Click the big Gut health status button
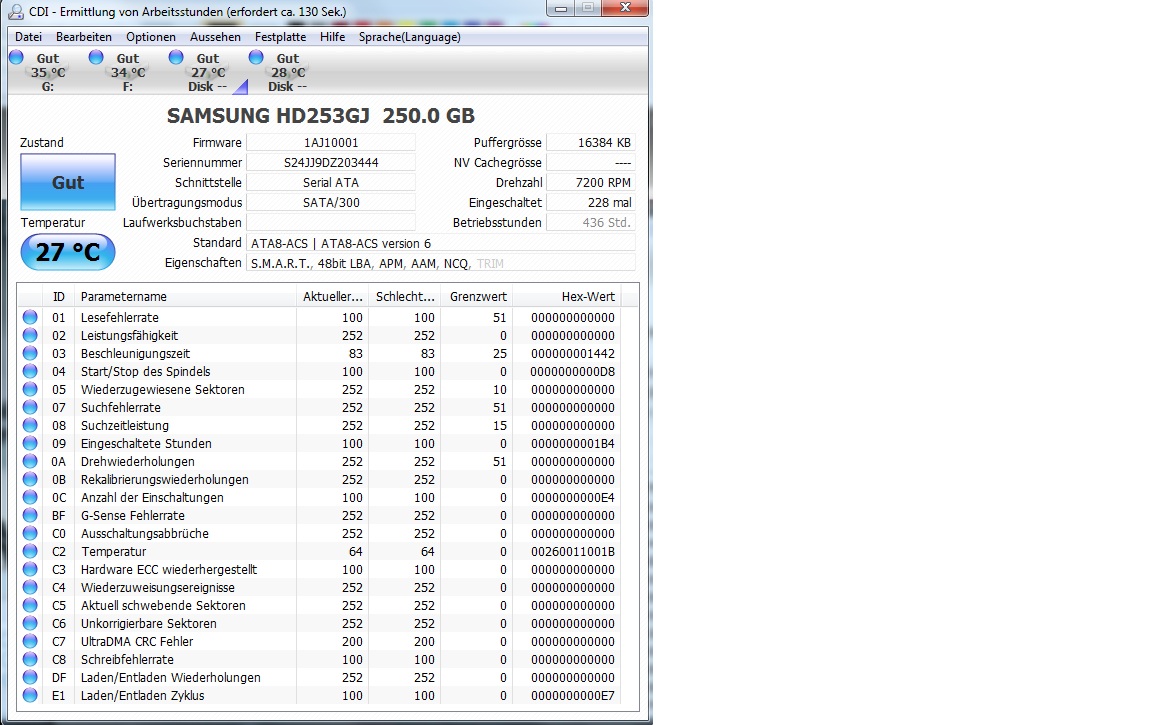The image size is (1152, 725). tap(68, 182)
